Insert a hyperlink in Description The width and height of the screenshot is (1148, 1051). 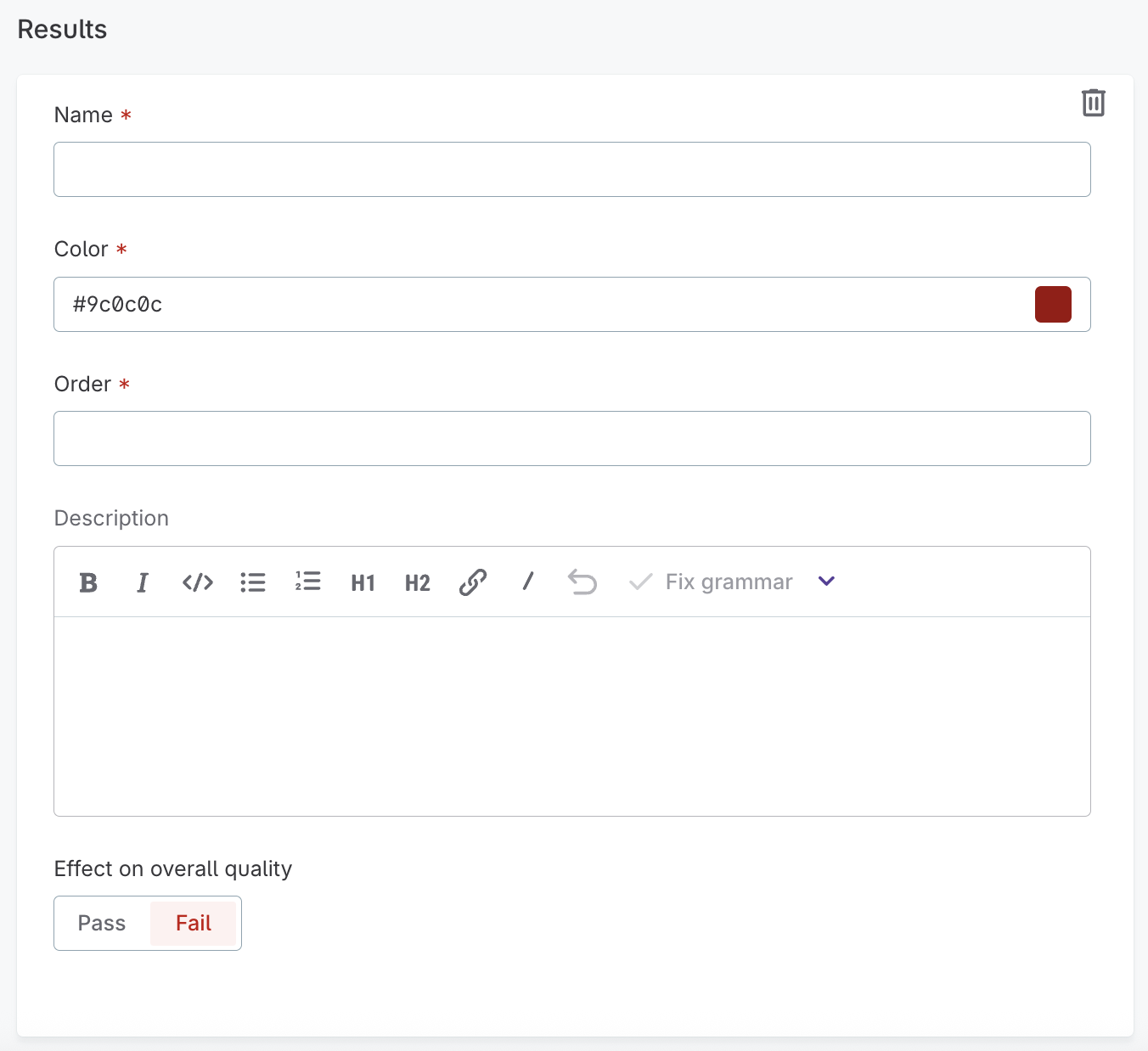click(473, 582)
